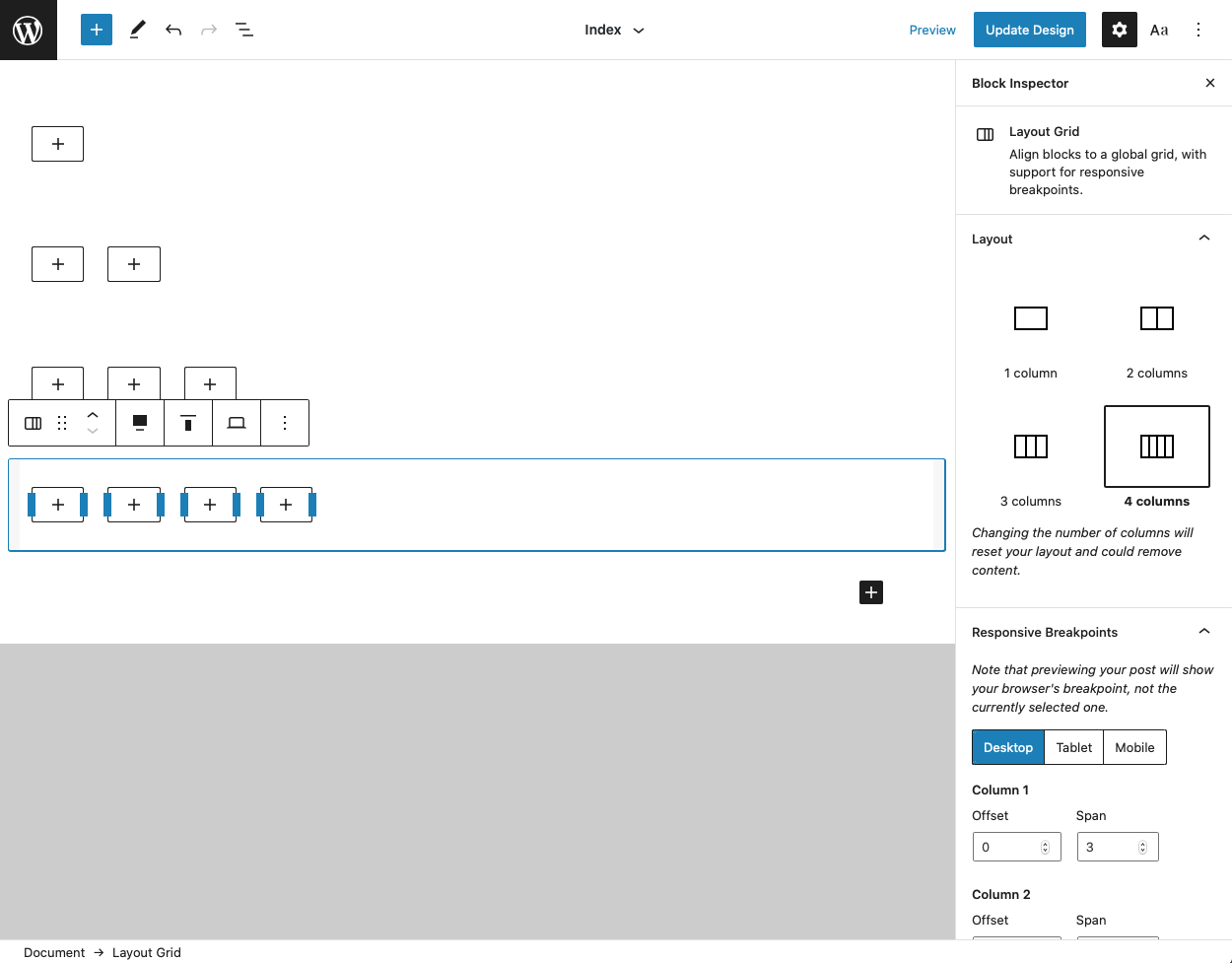Open the Index document dropdown
Viewport: 1232px width, 963px height.
click(614, 30)
